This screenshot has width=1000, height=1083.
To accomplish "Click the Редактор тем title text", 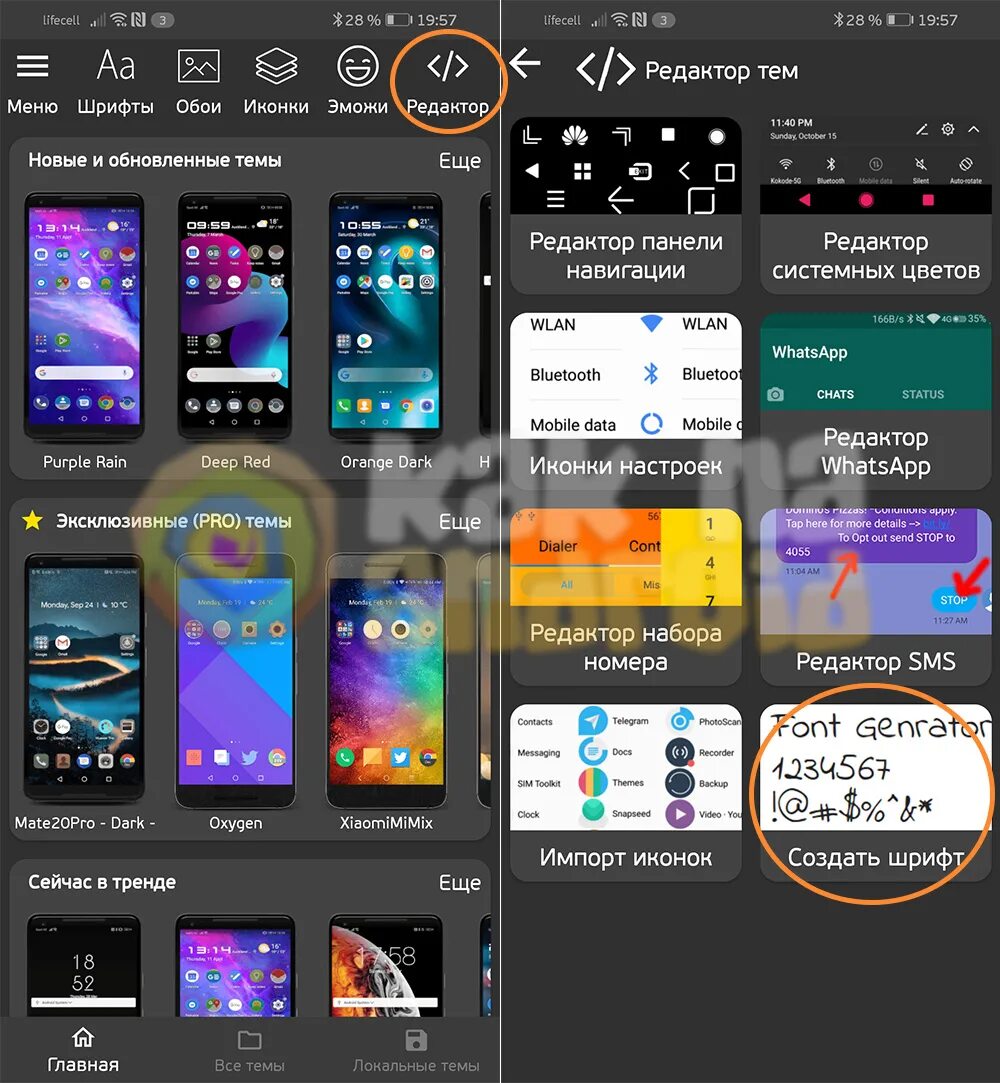I will (x=722, y=70).
